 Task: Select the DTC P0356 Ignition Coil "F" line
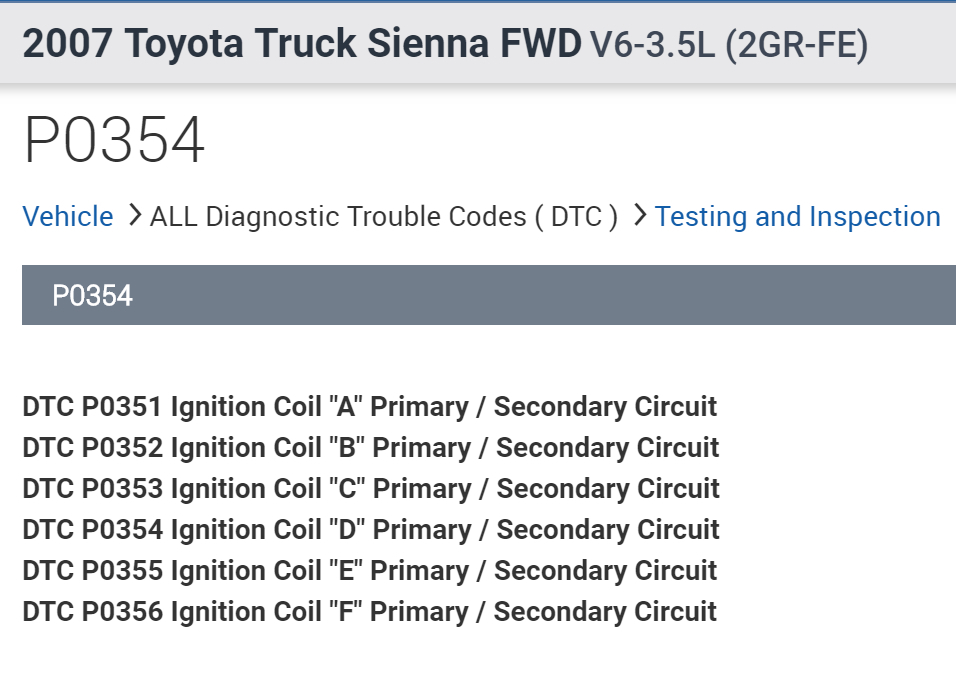click(369, 611)
